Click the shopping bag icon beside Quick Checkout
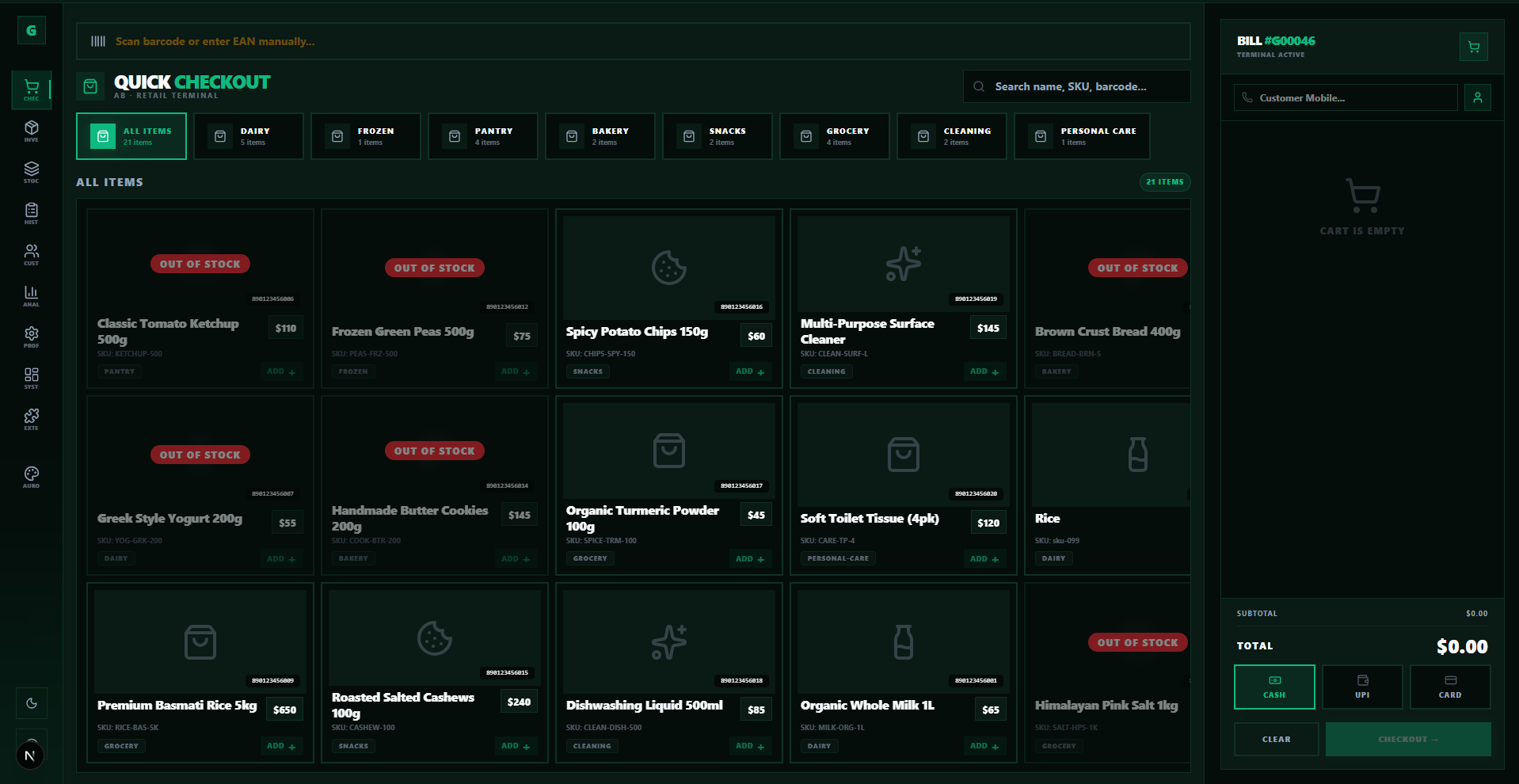 (x=90, y=86)
